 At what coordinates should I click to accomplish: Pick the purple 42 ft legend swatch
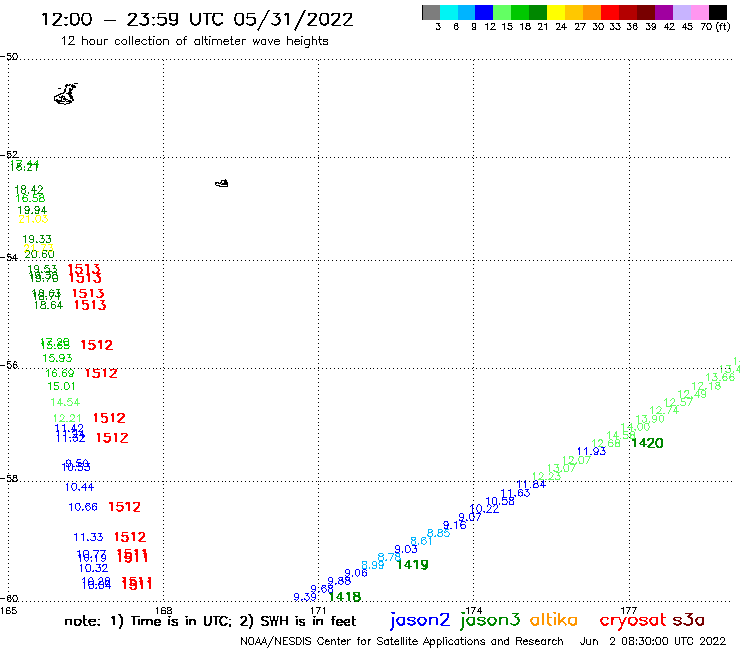click(664, 12)
